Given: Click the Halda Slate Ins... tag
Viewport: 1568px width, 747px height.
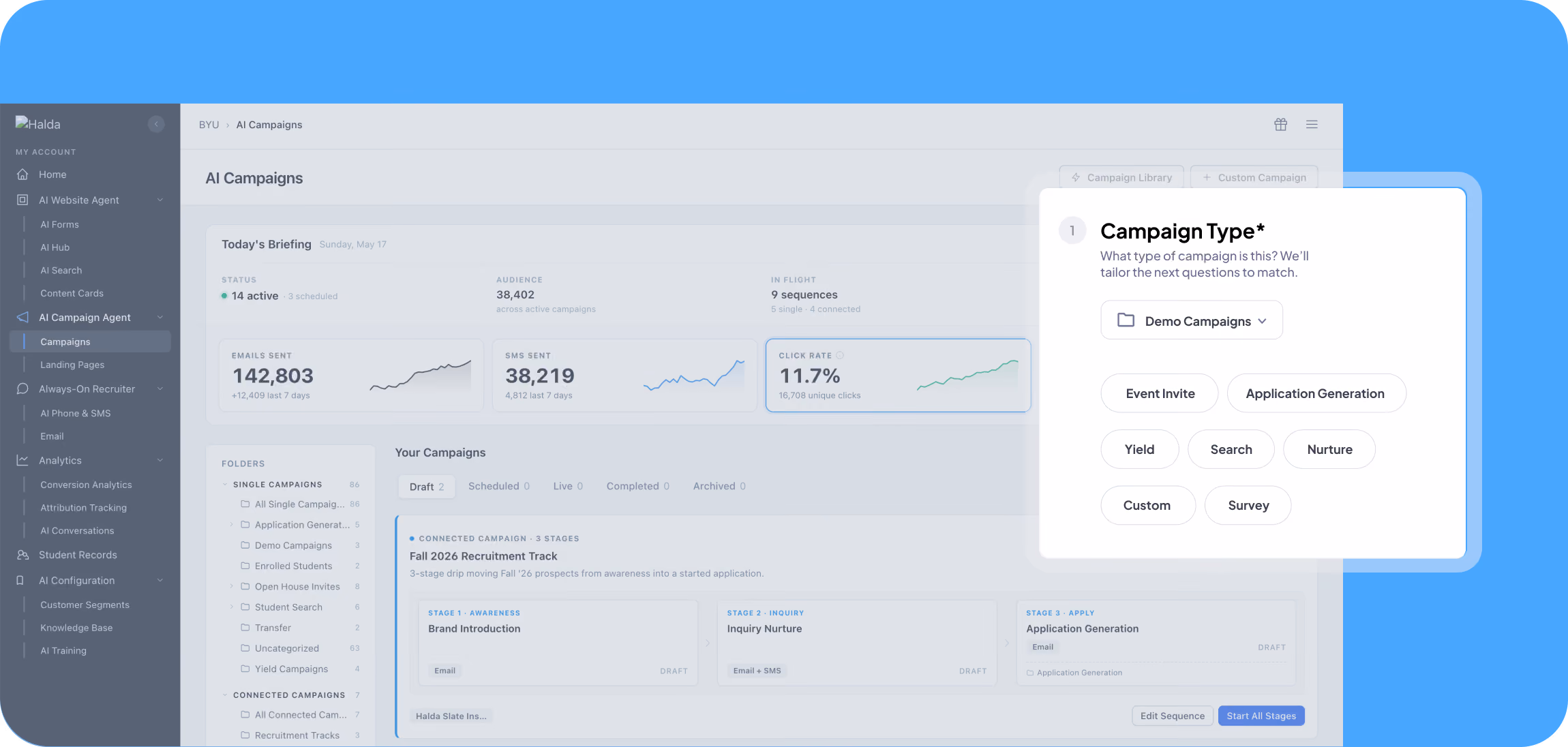Looking at the screenshot, I should [451, 716].
